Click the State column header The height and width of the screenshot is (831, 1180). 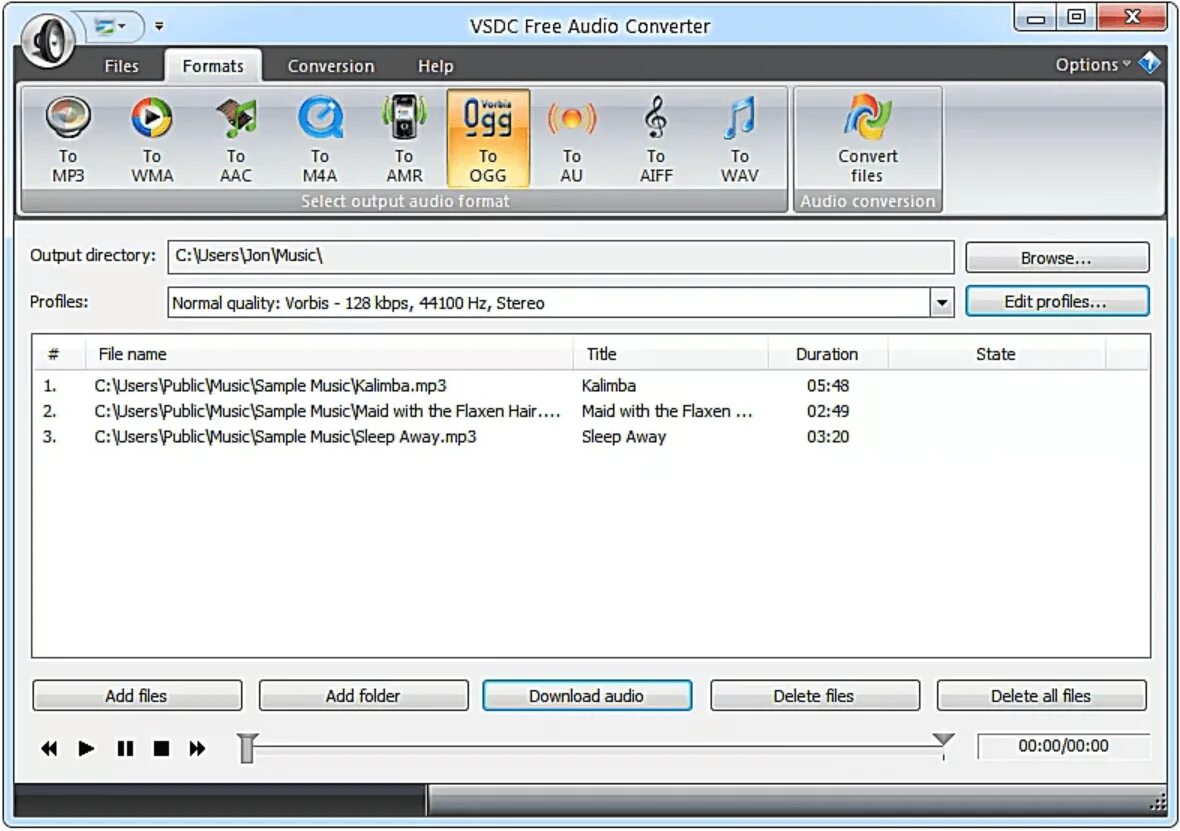tap(996, 354)
